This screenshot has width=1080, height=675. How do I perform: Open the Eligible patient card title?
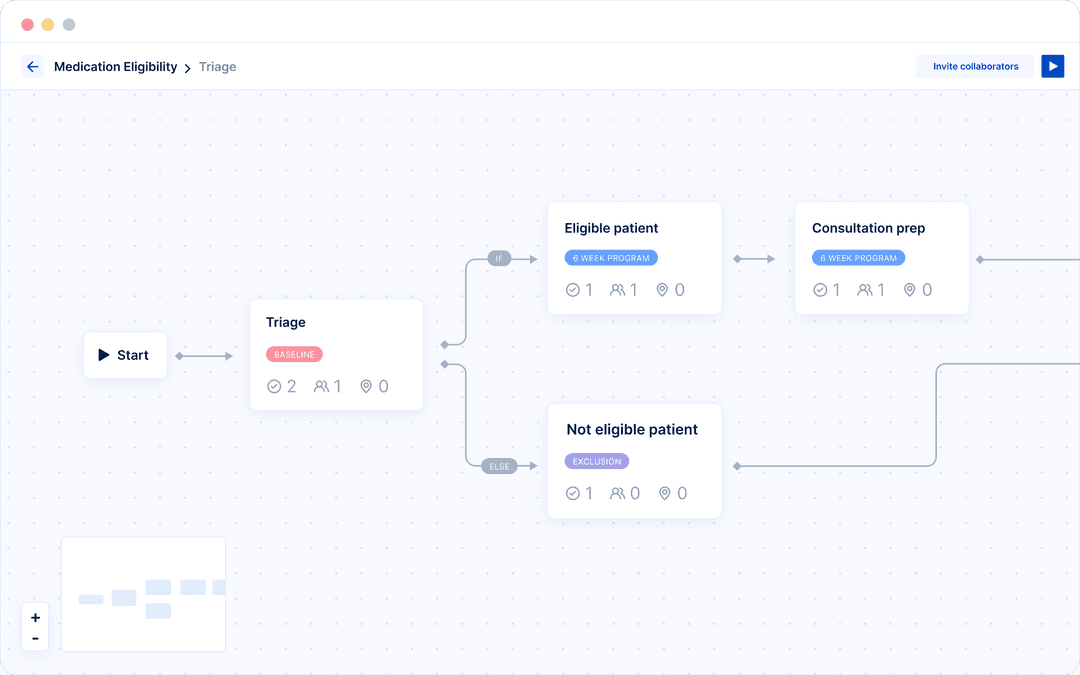[x=611, y=228]
